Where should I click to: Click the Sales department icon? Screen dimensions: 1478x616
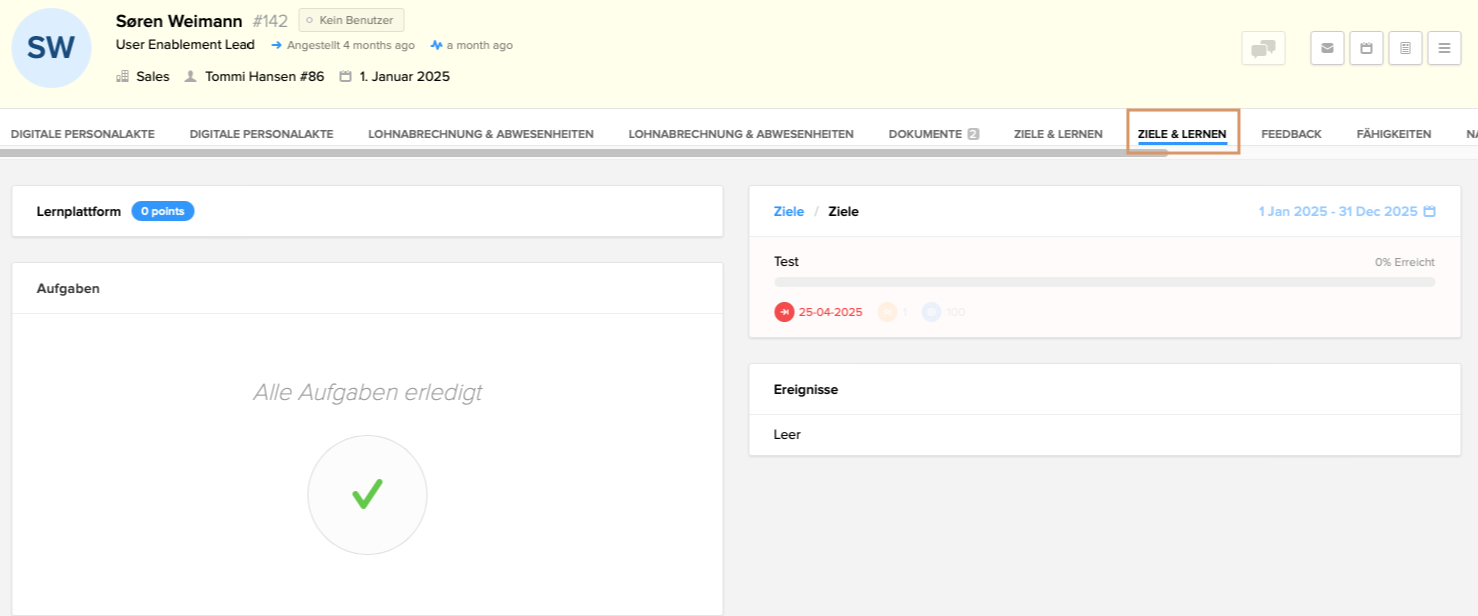click(x=122, y=76)
